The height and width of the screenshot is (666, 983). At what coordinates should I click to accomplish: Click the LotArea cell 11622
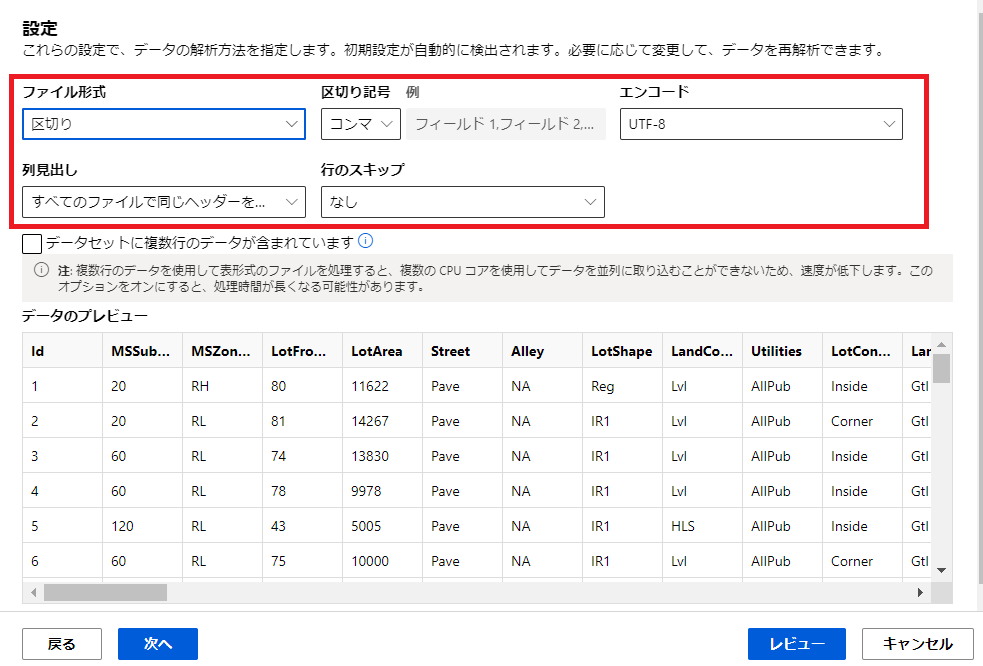382,386
